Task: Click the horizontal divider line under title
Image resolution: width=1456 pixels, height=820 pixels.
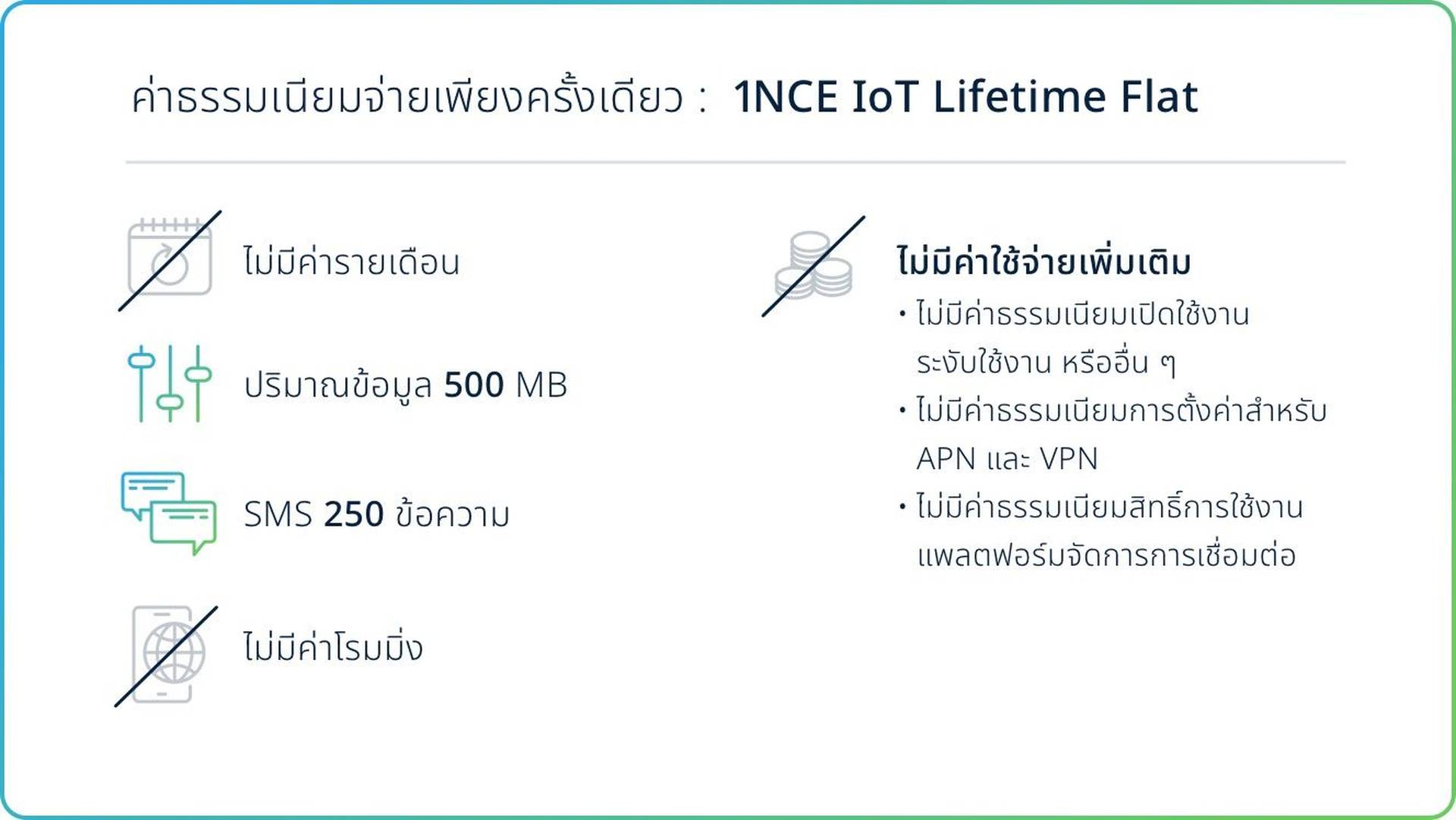Action: [x=735, y=162]
